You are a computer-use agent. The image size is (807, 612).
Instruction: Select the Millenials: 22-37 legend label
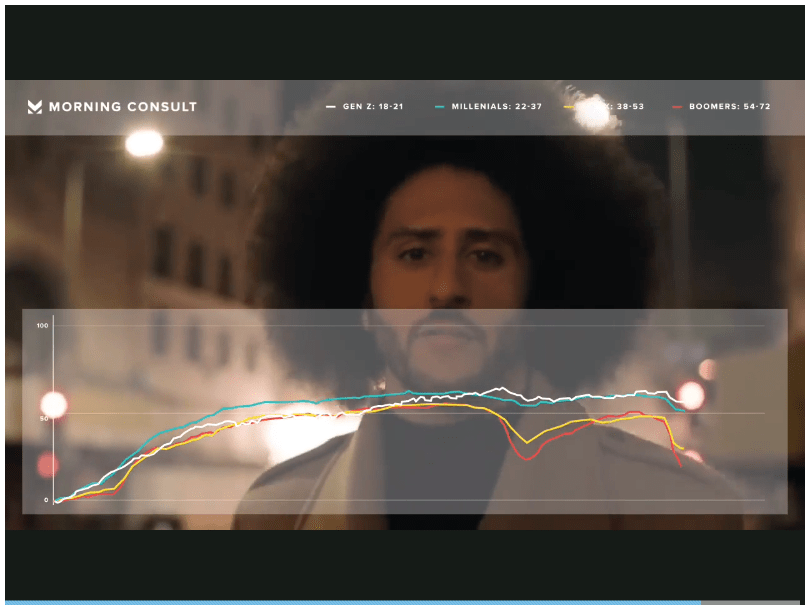497,106
